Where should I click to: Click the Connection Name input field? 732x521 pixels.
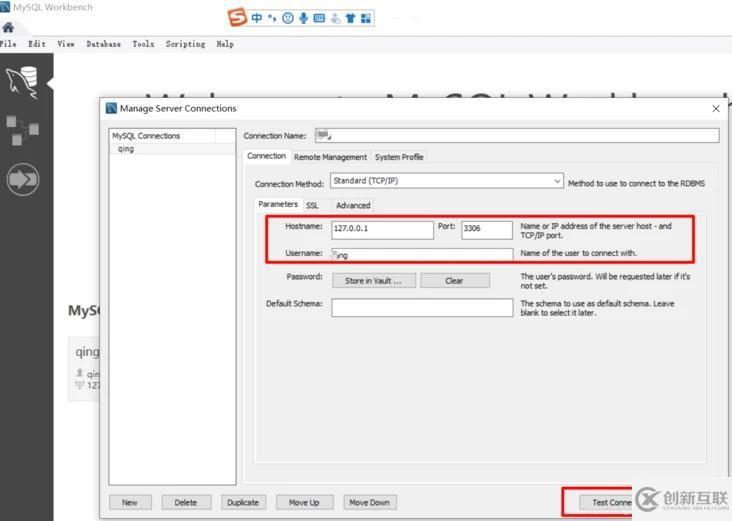pos(517,135)
